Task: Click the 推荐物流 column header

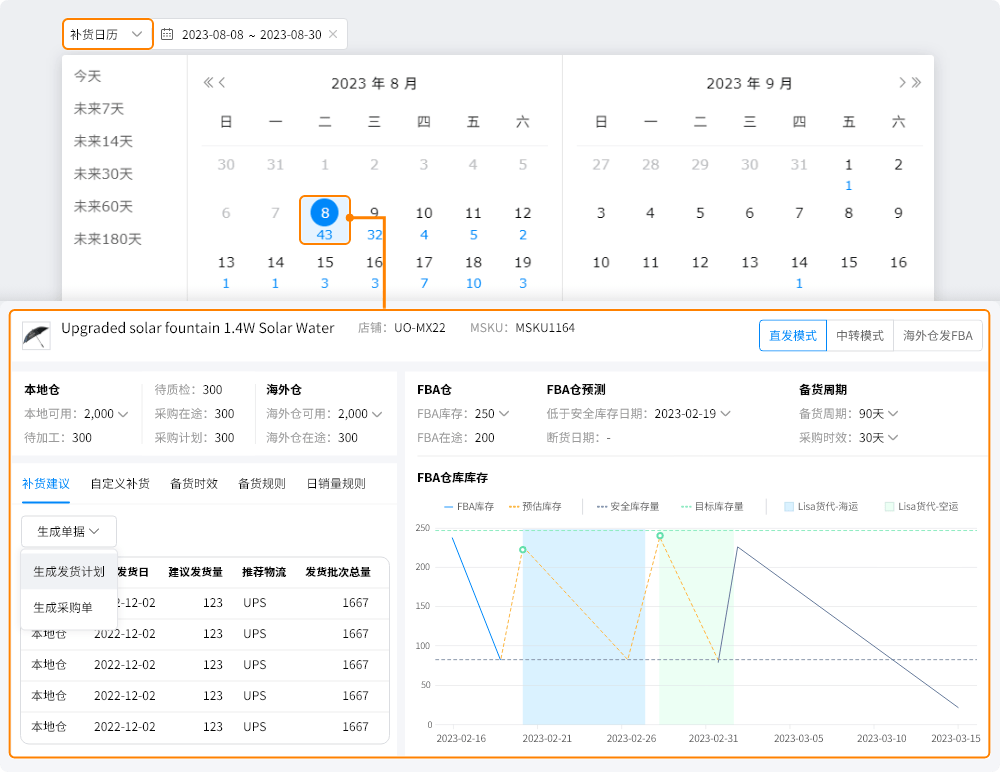Action: pos(264,572)
